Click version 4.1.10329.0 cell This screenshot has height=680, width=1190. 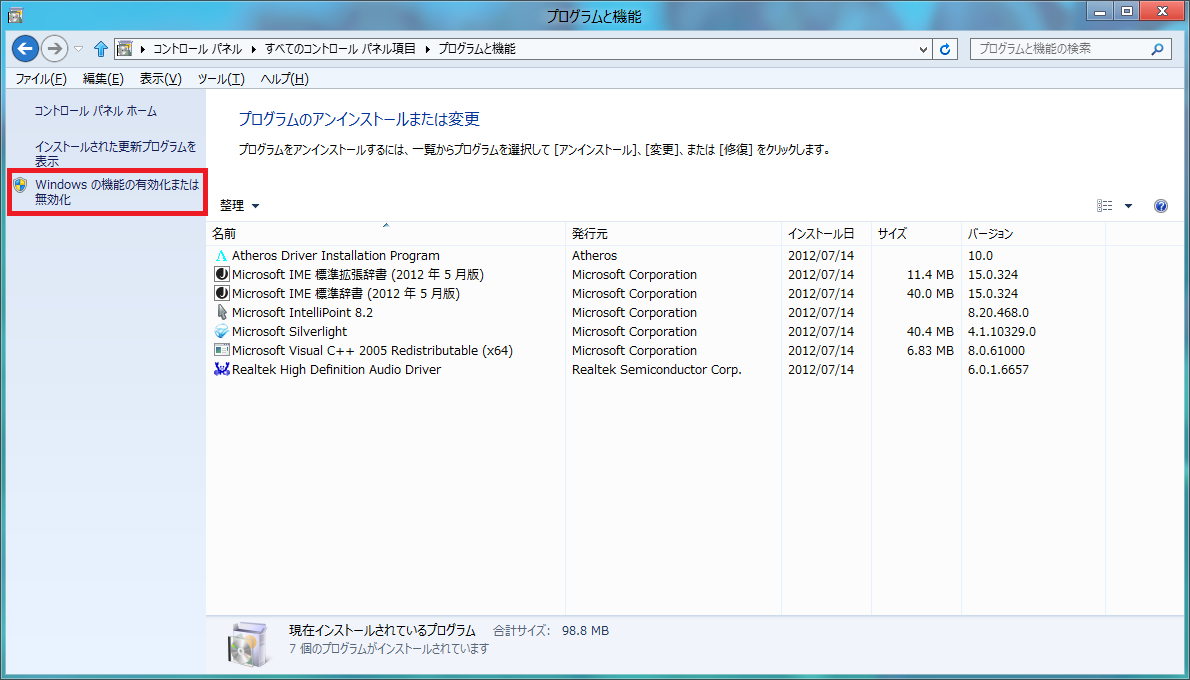1002,332
